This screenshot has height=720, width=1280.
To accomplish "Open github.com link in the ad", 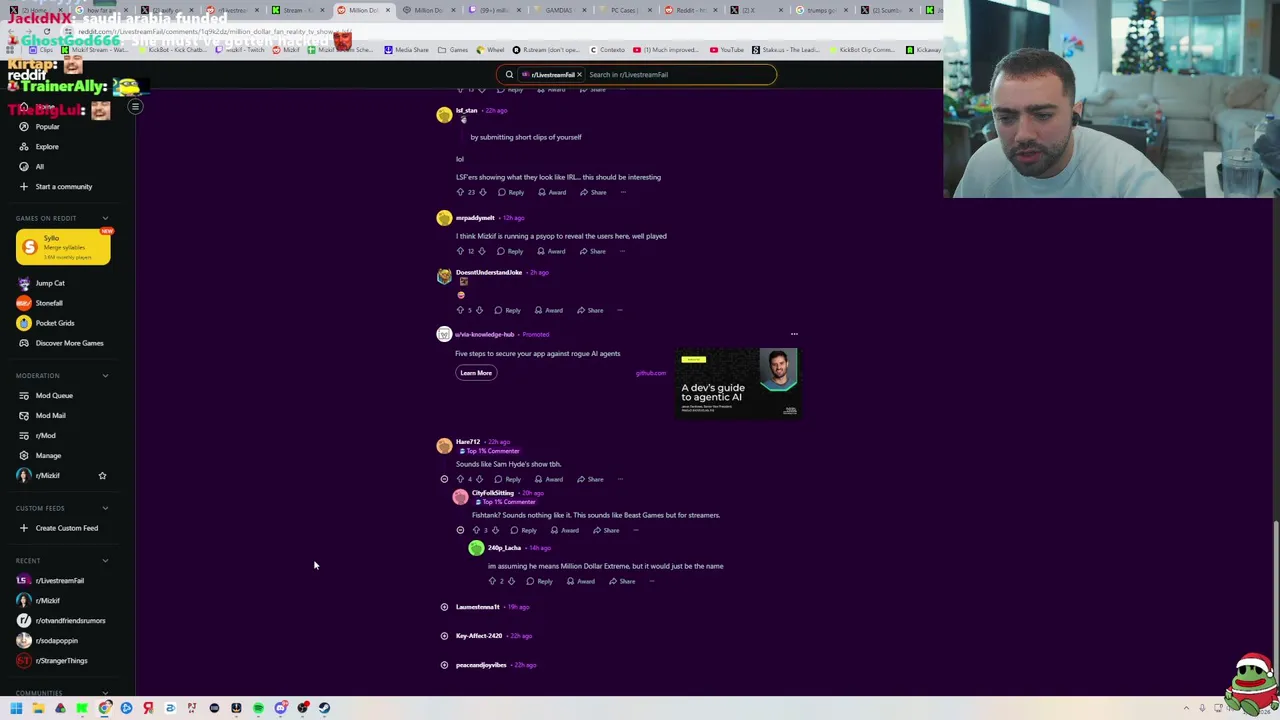I will tap(650, 373).
